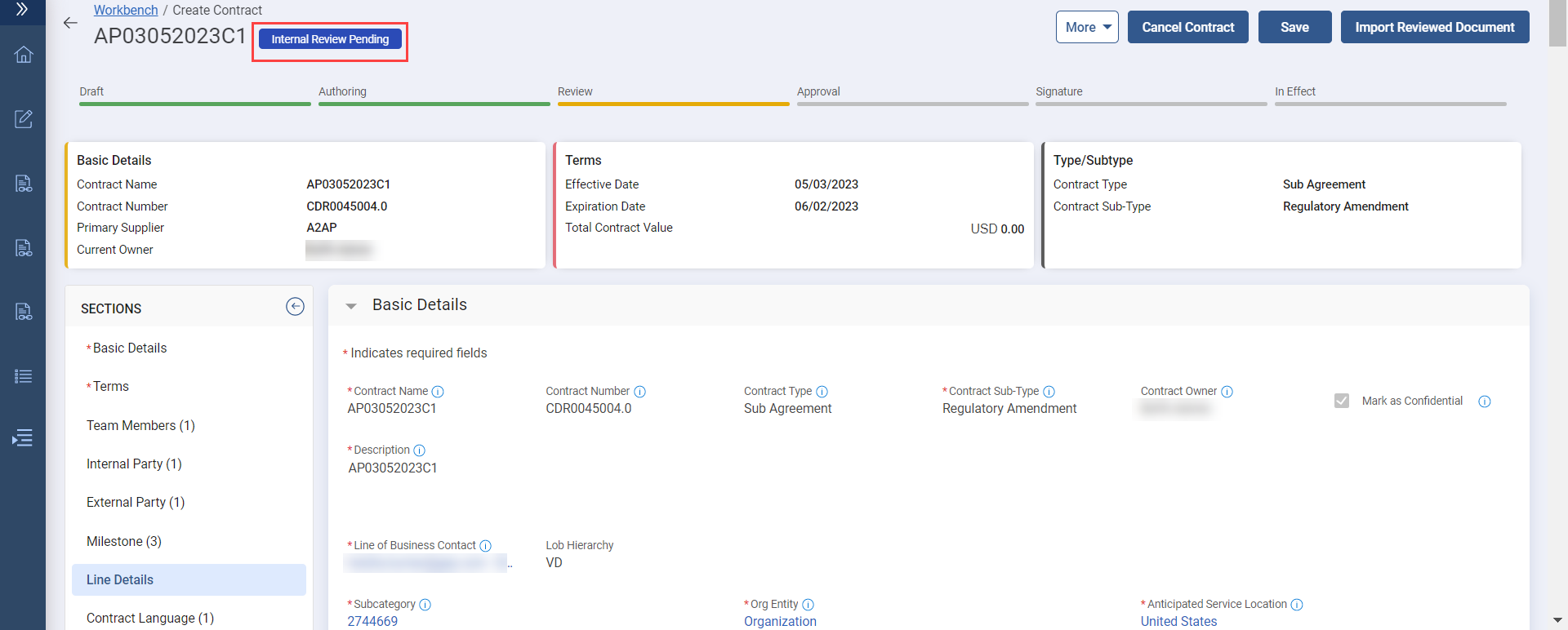Toggle the Mark as Confidential checkbox

point(1341,401)
